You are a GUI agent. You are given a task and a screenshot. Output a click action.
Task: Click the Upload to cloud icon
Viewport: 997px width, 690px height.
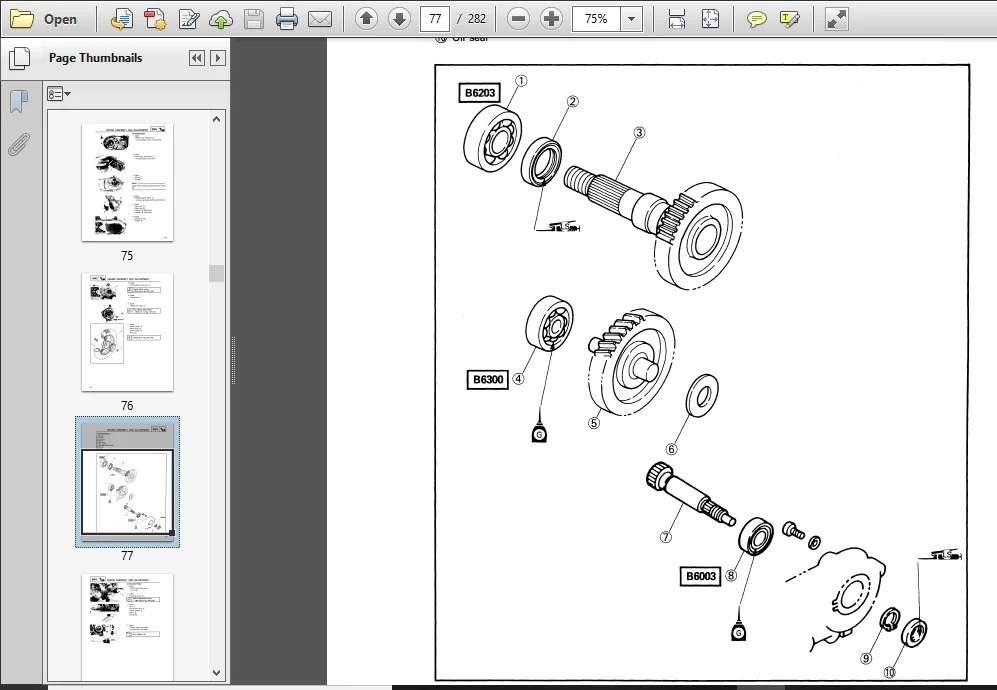[221, 19]
